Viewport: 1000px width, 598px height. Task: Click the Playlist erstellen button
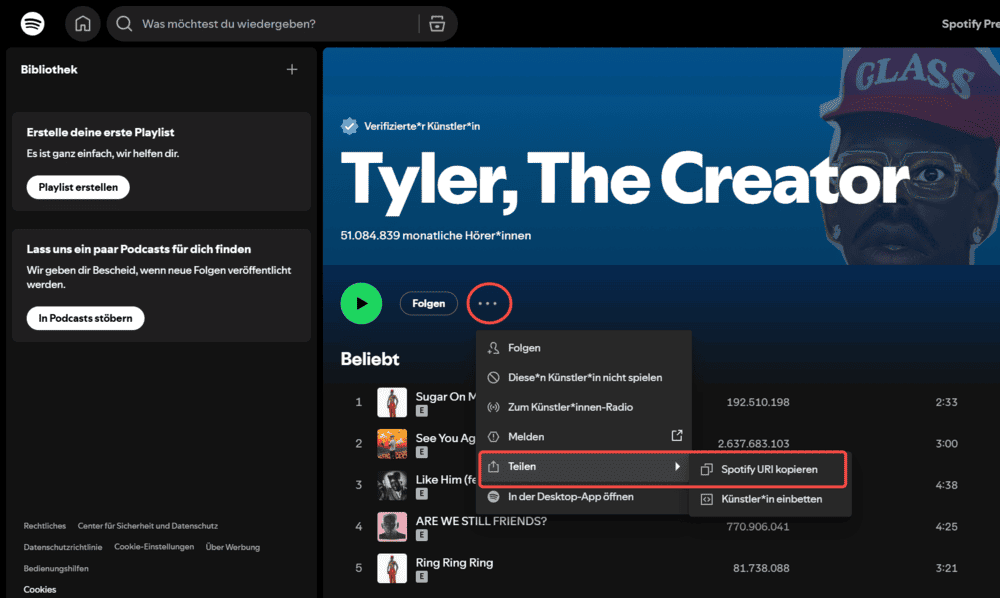(x=78, y=187)
